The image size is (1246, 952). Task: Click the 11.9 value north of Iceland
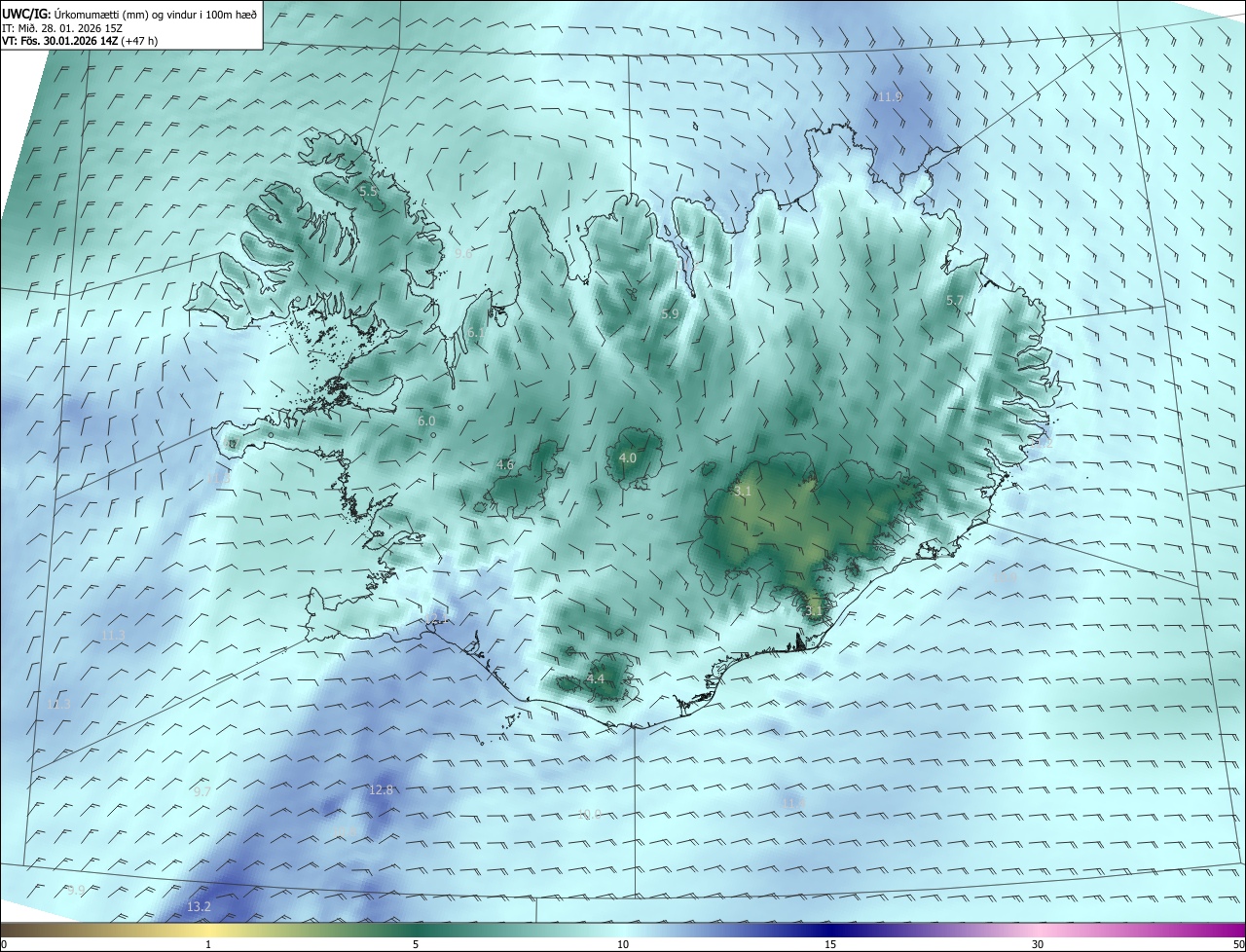(889, 97)
